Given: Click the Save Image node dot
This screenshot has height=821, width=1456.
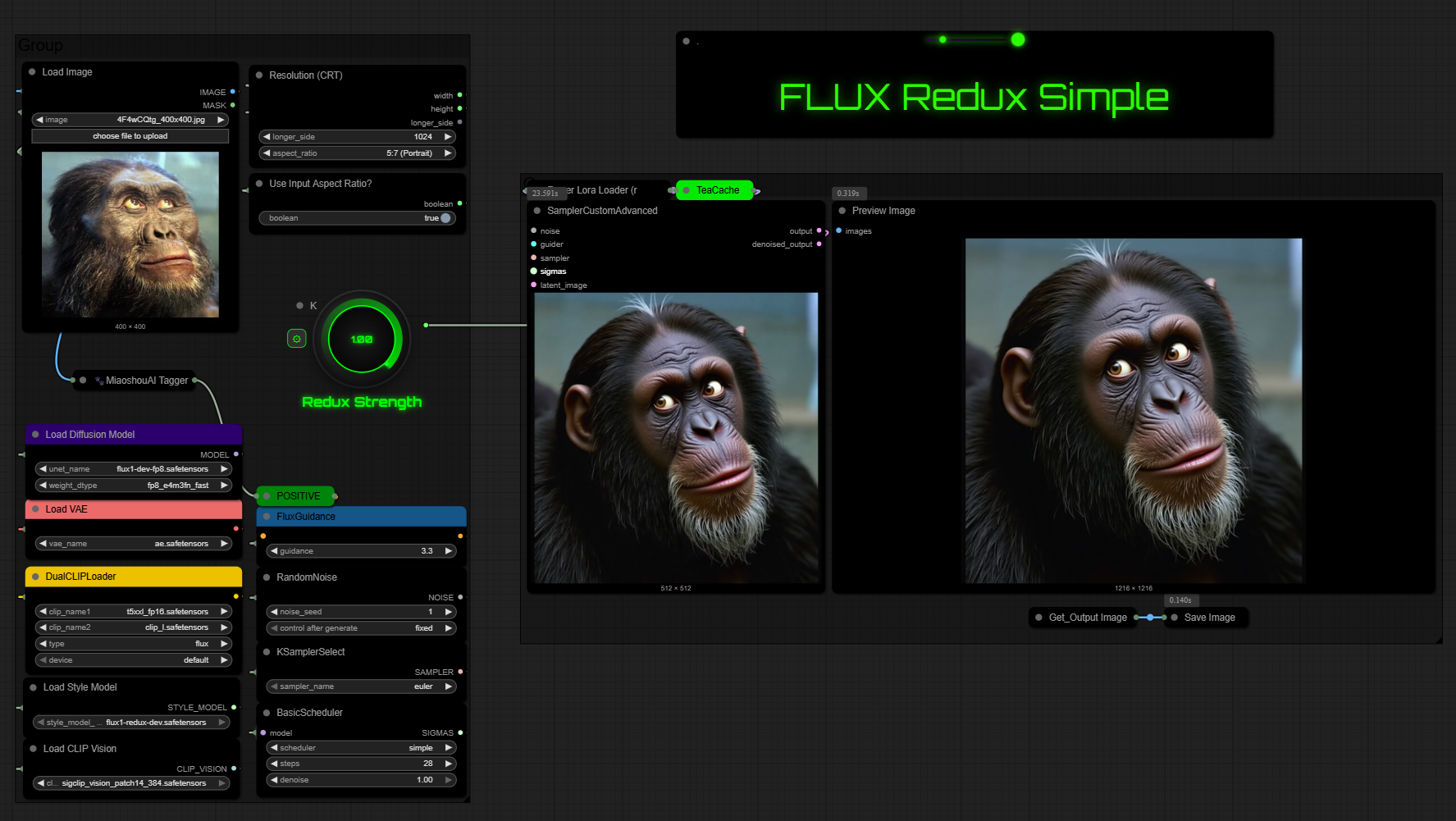Looking at the screenshot, I should click(x=1175, y=618).
